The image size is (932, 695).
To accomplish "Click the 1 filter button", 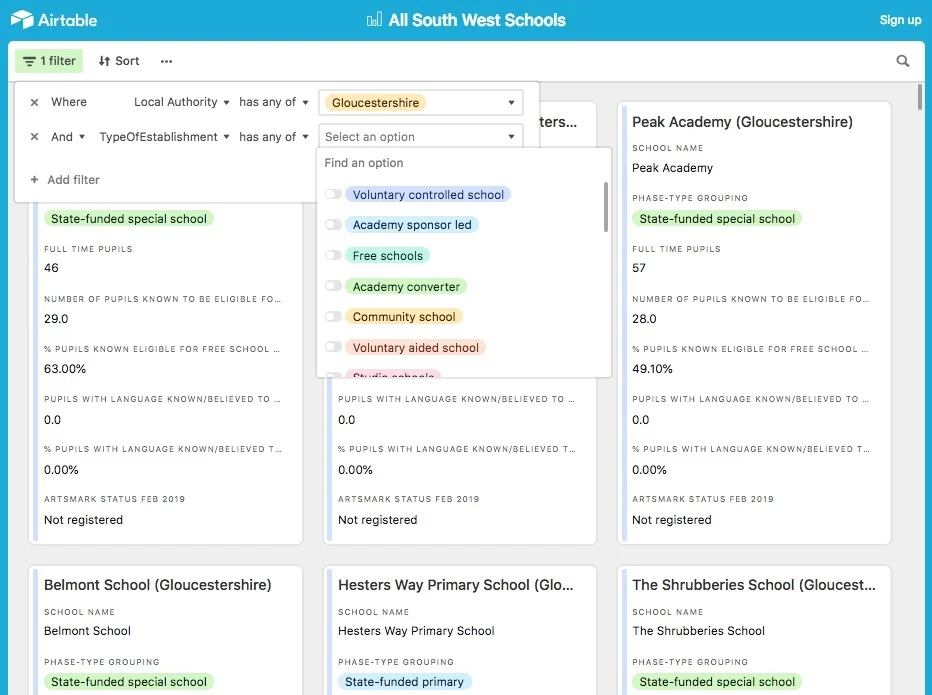I will [49, 61].
